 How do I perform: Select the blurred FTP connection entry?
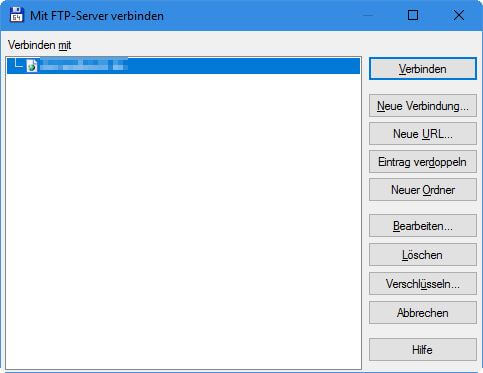coord(183,66)
